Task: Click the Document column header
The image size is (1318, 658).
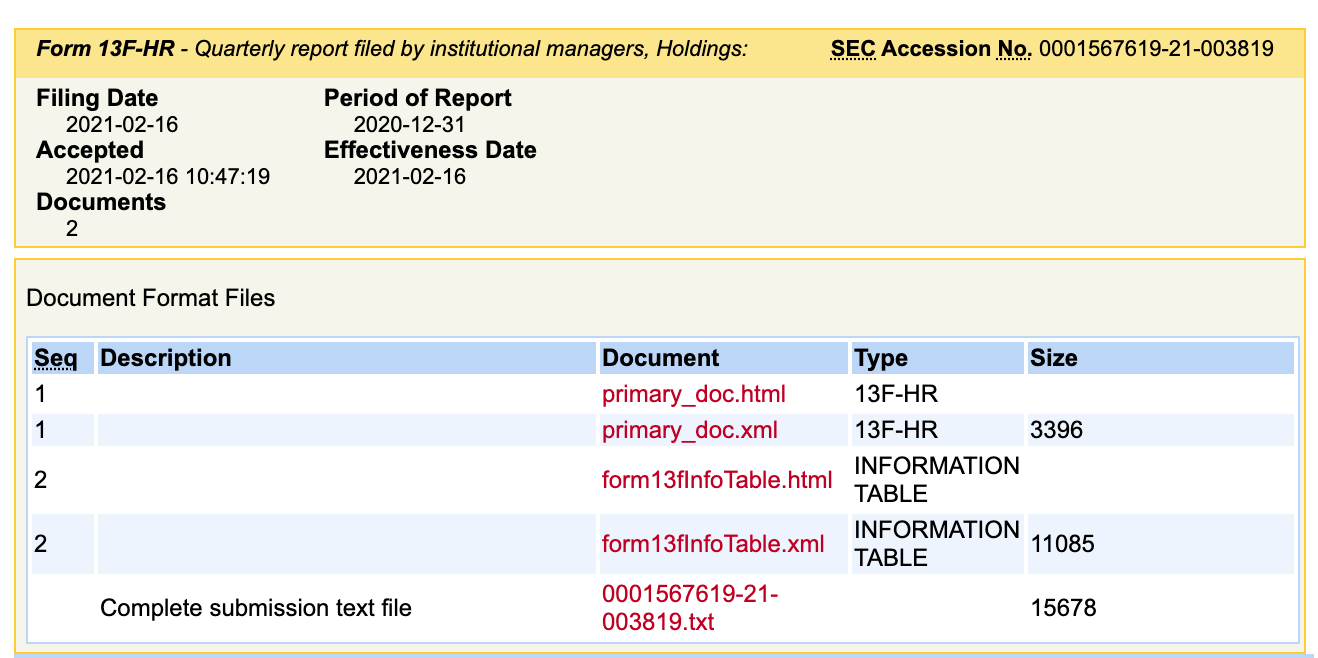Action: pyautogui.click(x=660, y=358)
